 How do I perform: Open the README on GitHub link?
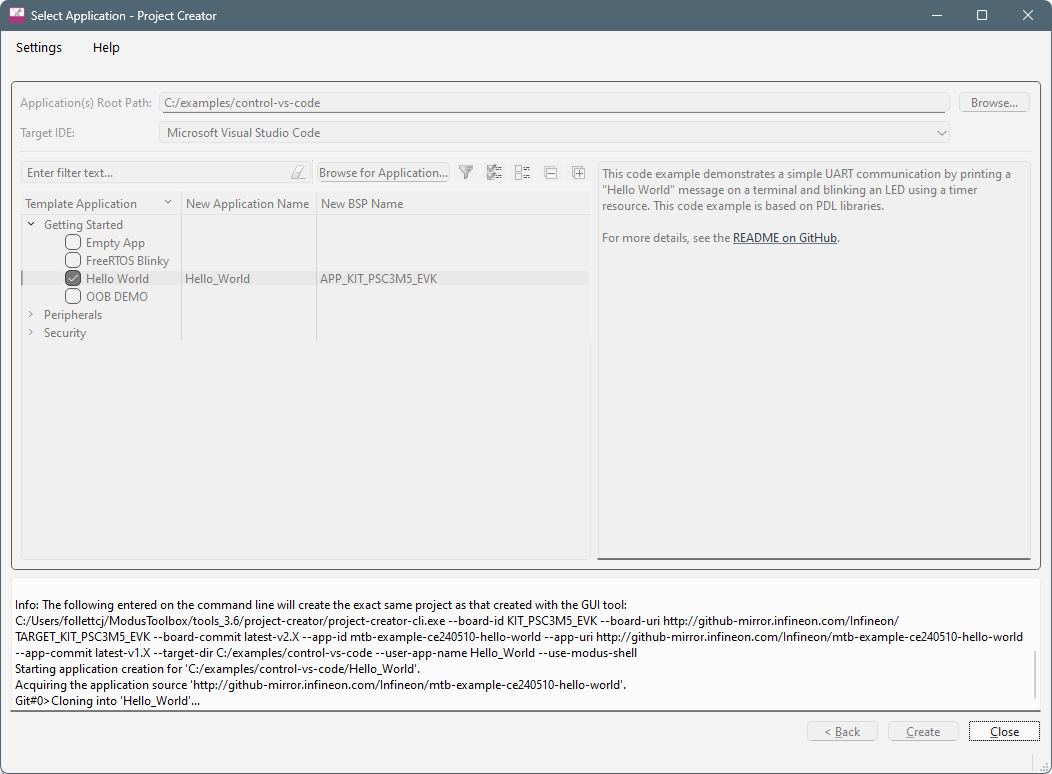(x=785, y=238)
